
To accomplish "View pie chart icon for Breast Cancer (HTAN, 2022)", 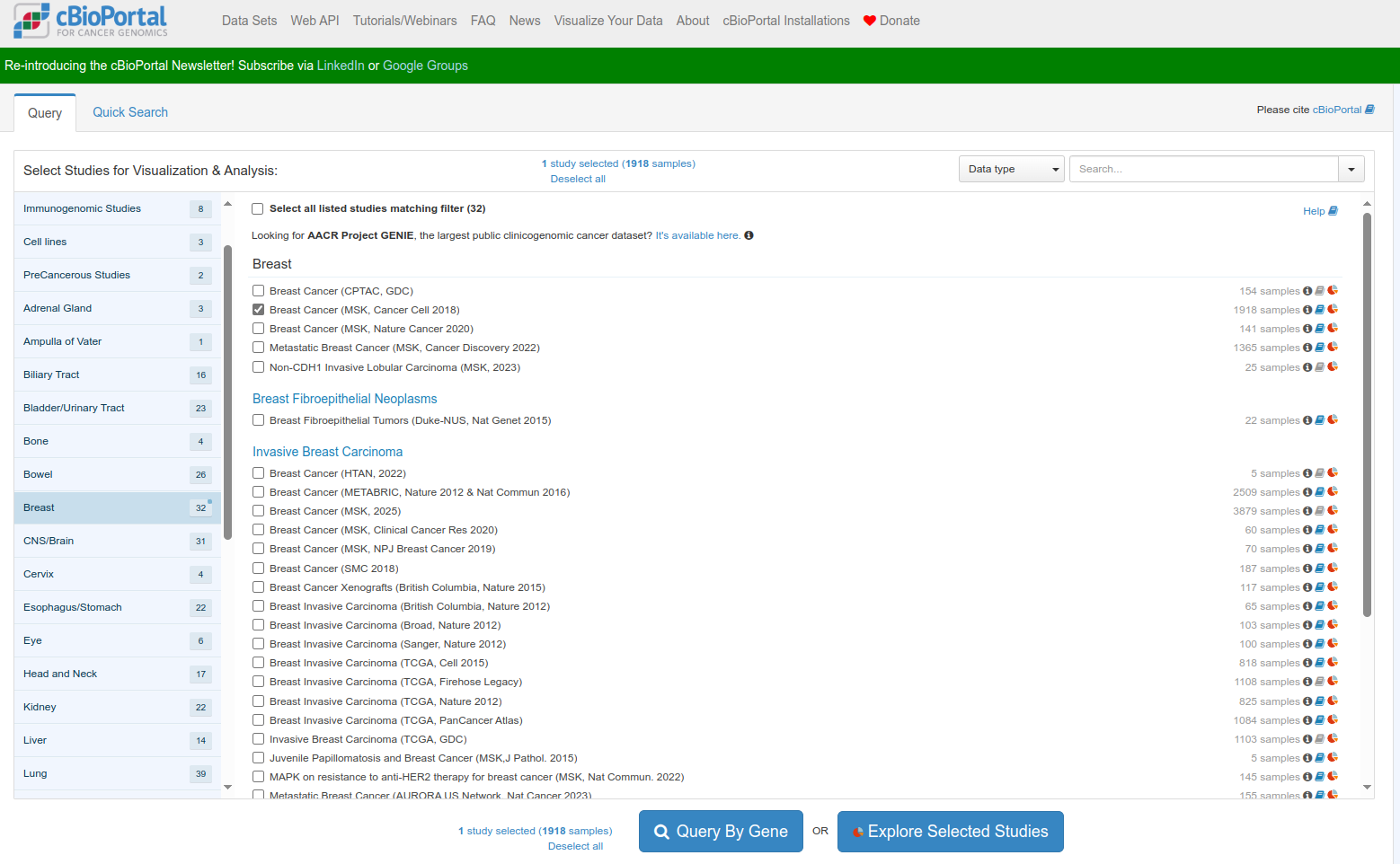I will pos(1333,473).
